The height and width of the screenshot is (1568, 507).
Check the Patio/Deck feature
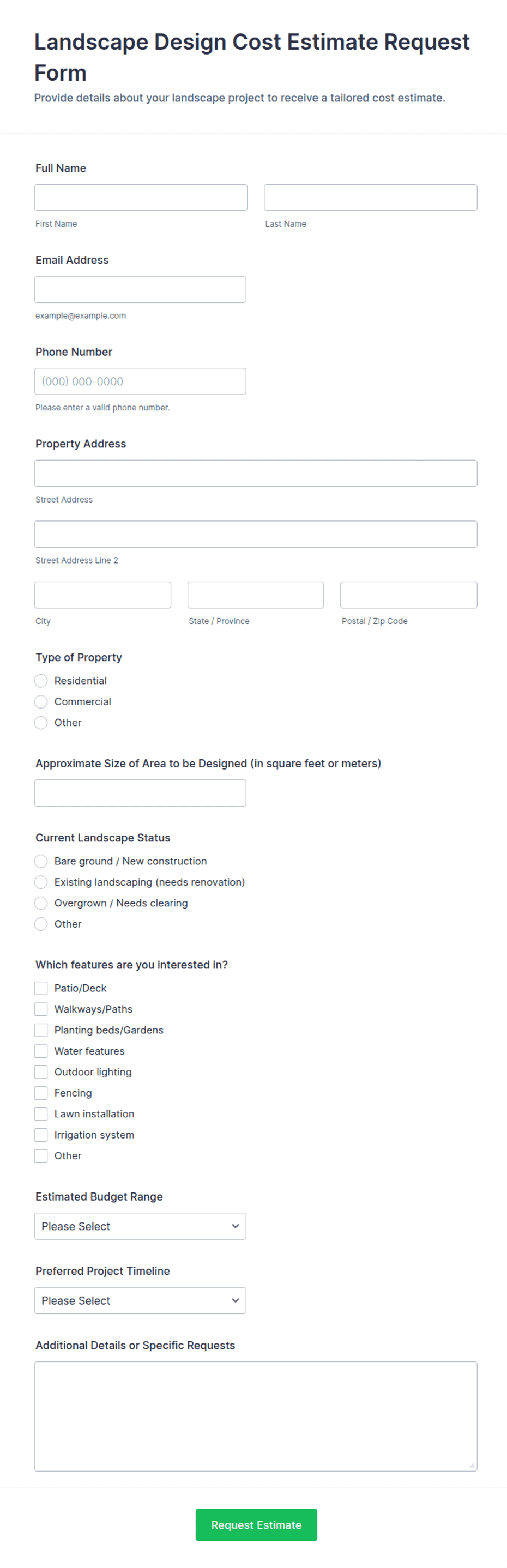[41, 988]
